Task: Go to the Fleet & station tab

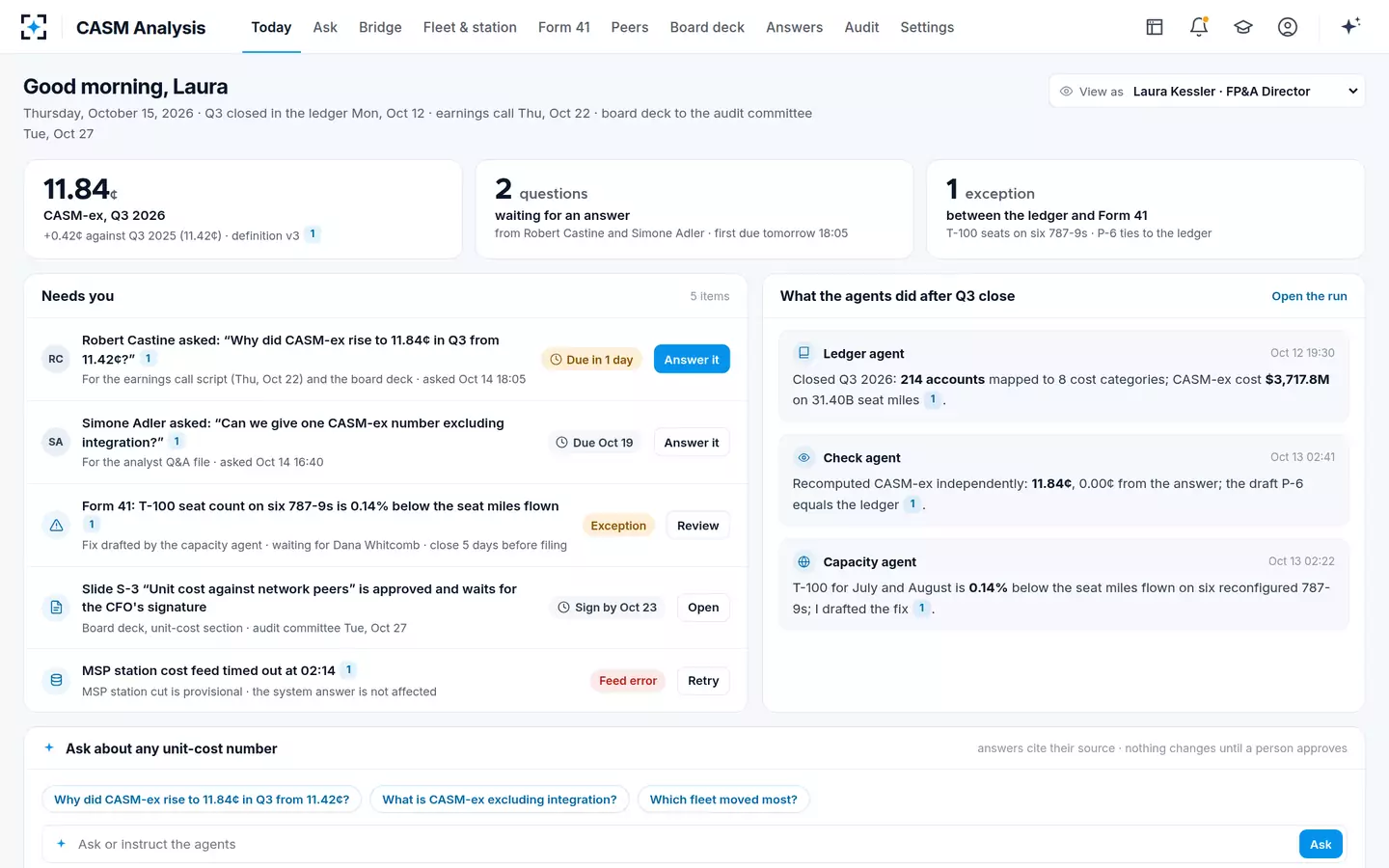Action: [x=470, y=27]
